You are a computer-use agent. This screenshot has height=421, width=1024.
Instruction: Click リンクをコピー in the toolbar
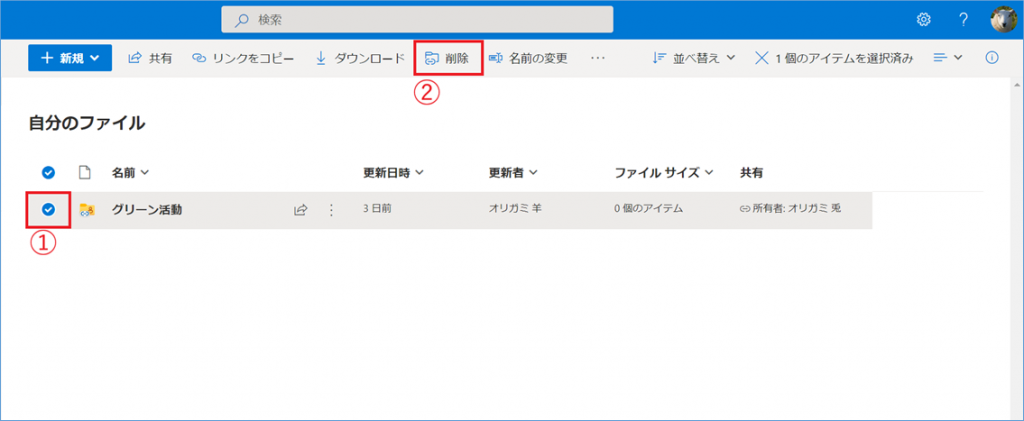tap(243, 58)
